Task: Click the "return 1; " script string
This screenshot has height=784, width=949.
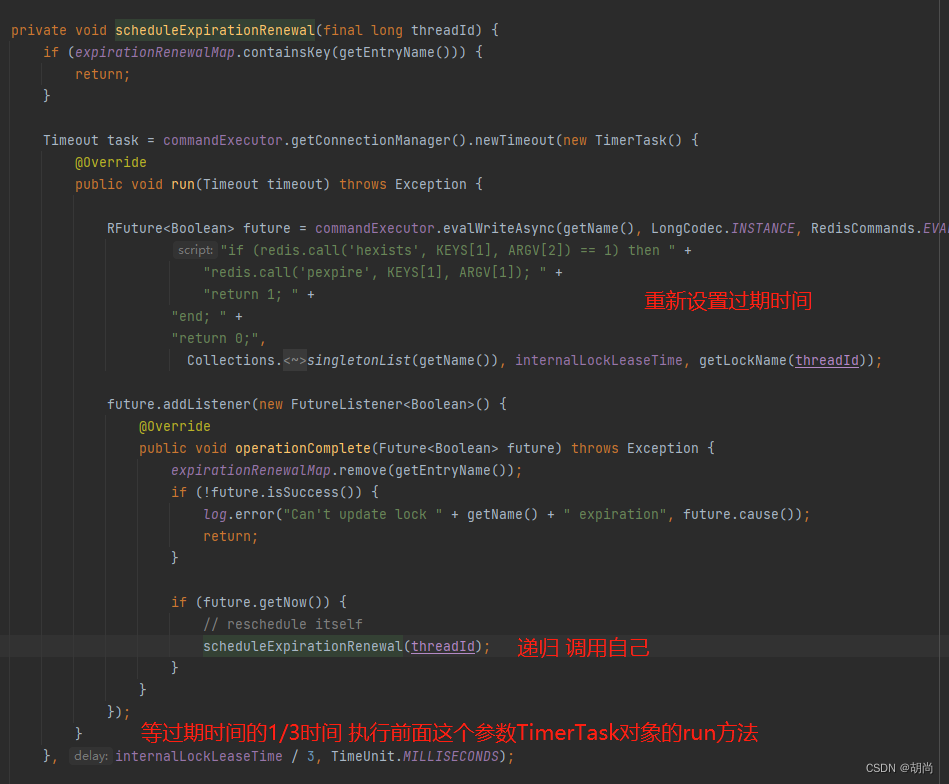Action: (251, 294)
